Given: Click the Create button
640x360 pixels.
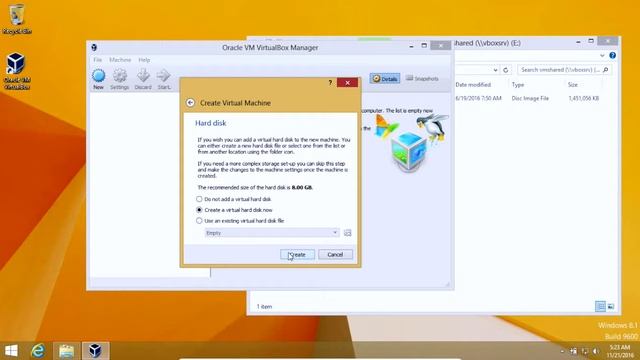Looking at the screenshot, I should [298, 255].
